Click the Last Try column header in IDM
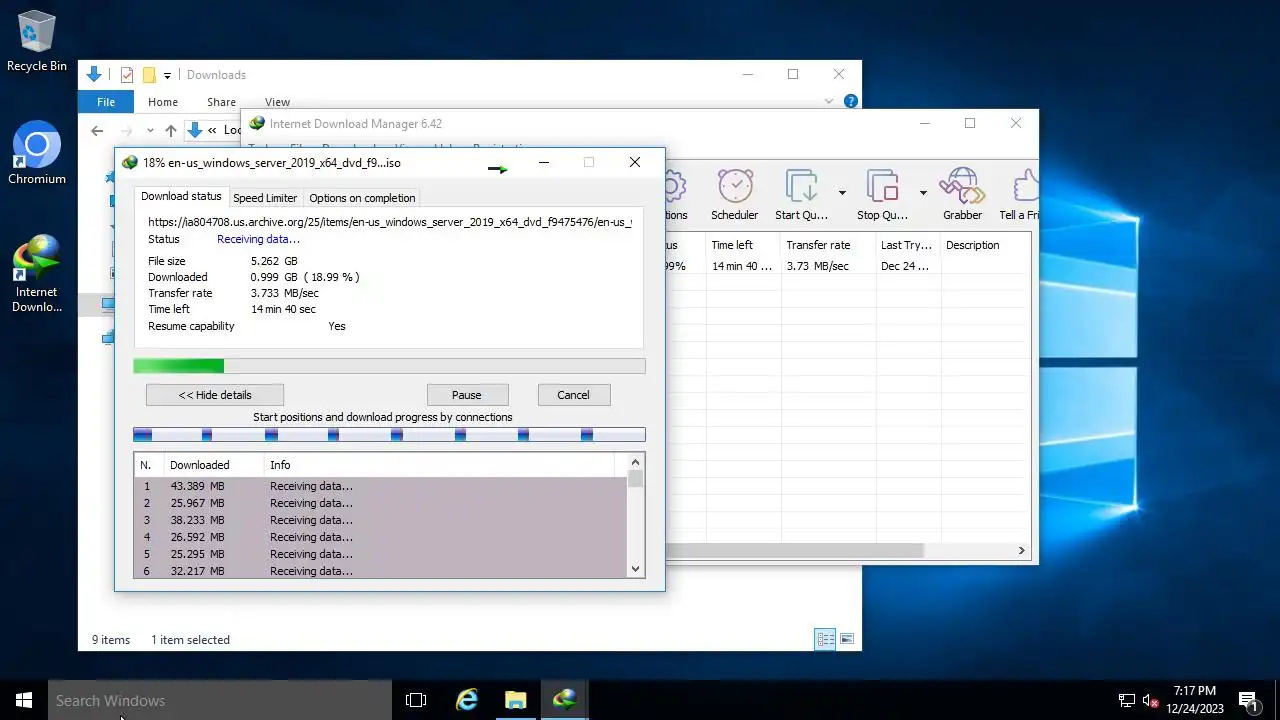The image size is (1280, 720). pos(907,245)
